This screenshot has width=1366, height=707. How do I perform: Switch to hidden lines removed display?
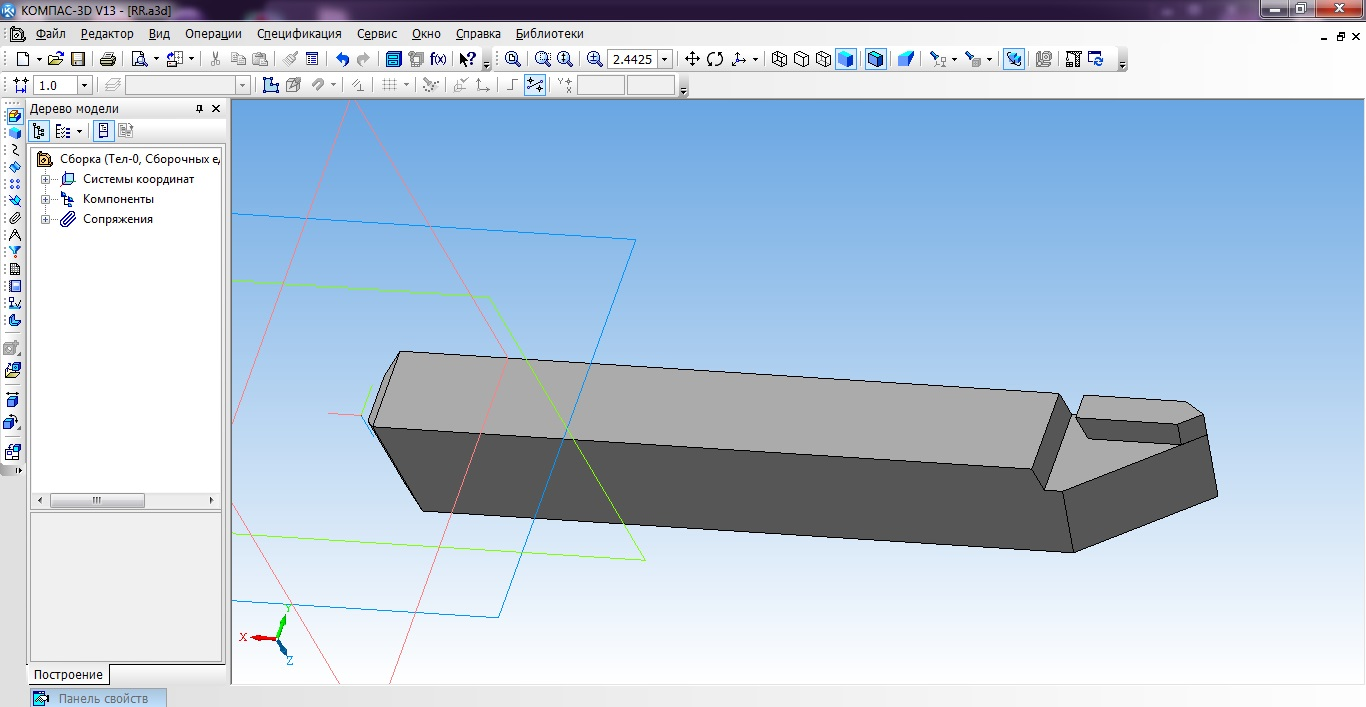[801, 59]
